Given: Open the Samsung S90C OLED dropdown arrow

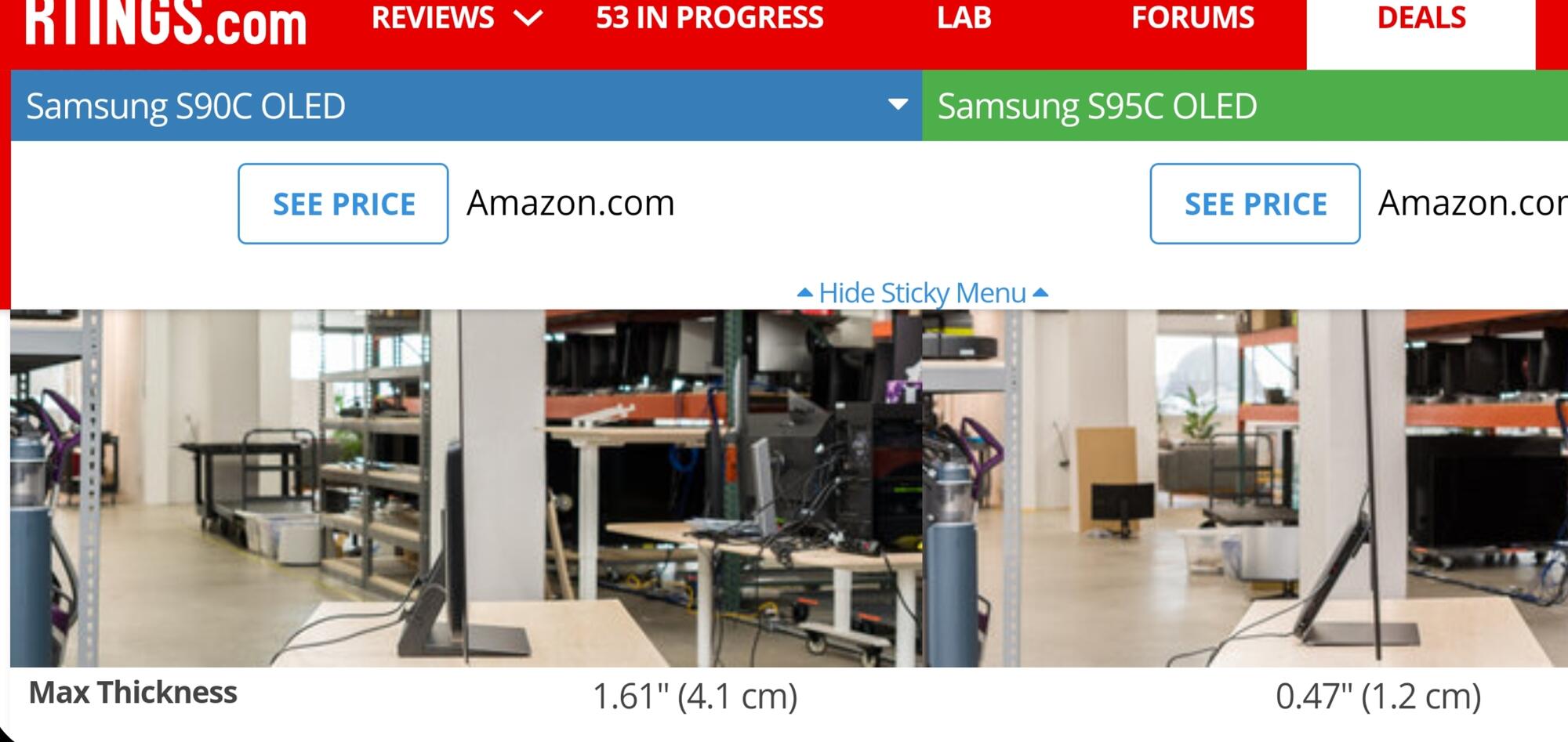Looking at the screenshot, I should 898,104.
